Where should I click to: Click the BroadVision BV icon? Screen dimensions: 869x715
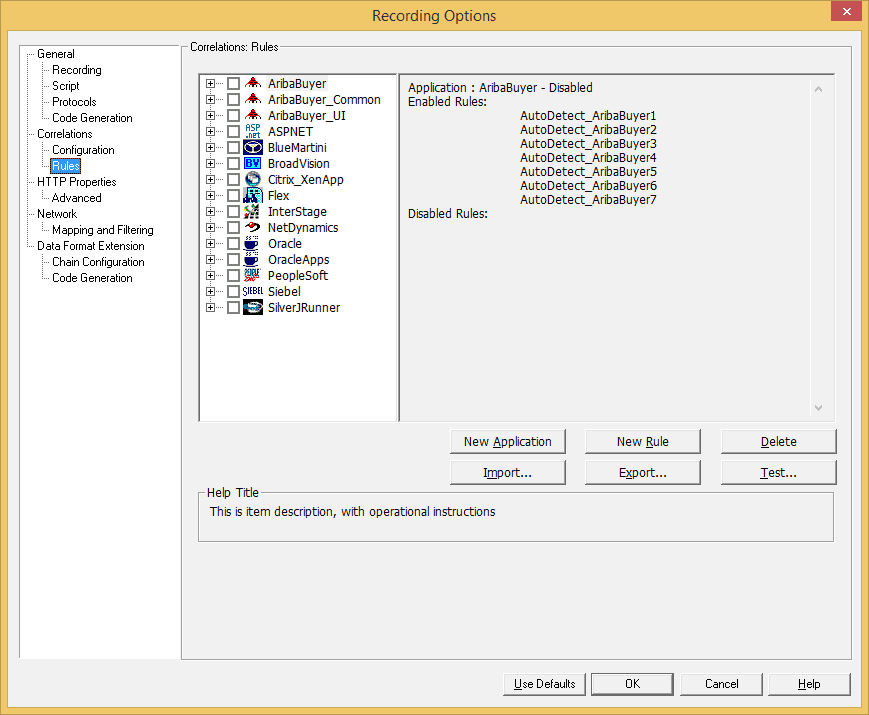pyautogui.click(x=253, y=164)
